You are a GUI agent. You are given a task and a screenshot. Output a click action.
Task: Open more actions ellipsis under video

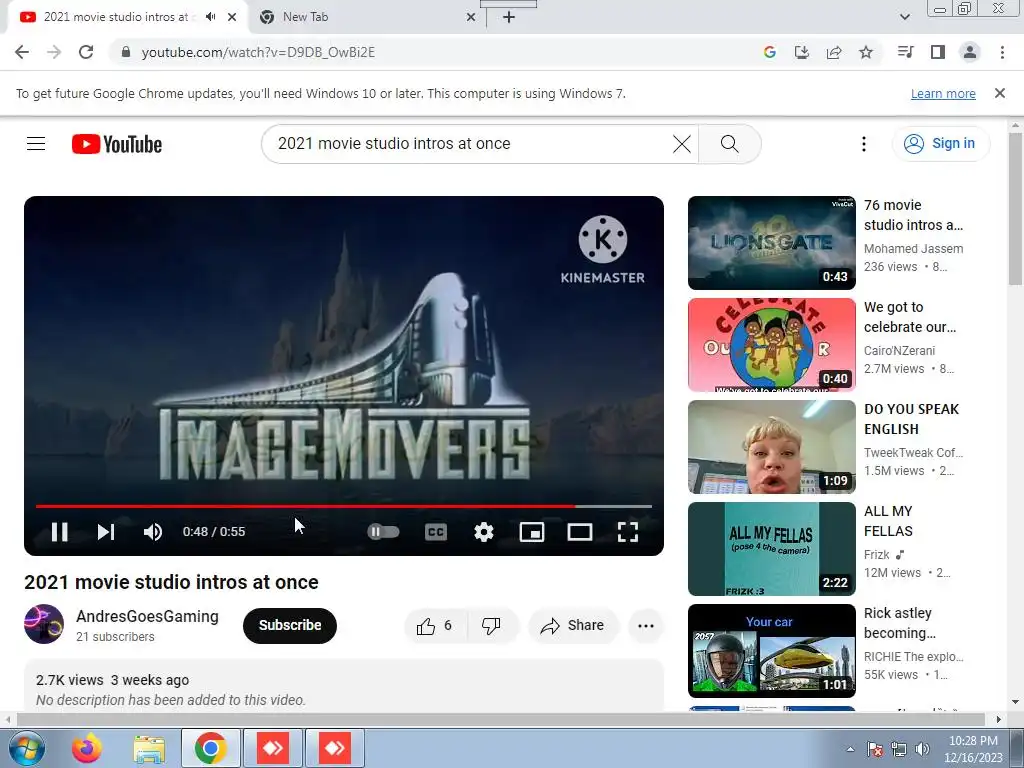[646, 626]
